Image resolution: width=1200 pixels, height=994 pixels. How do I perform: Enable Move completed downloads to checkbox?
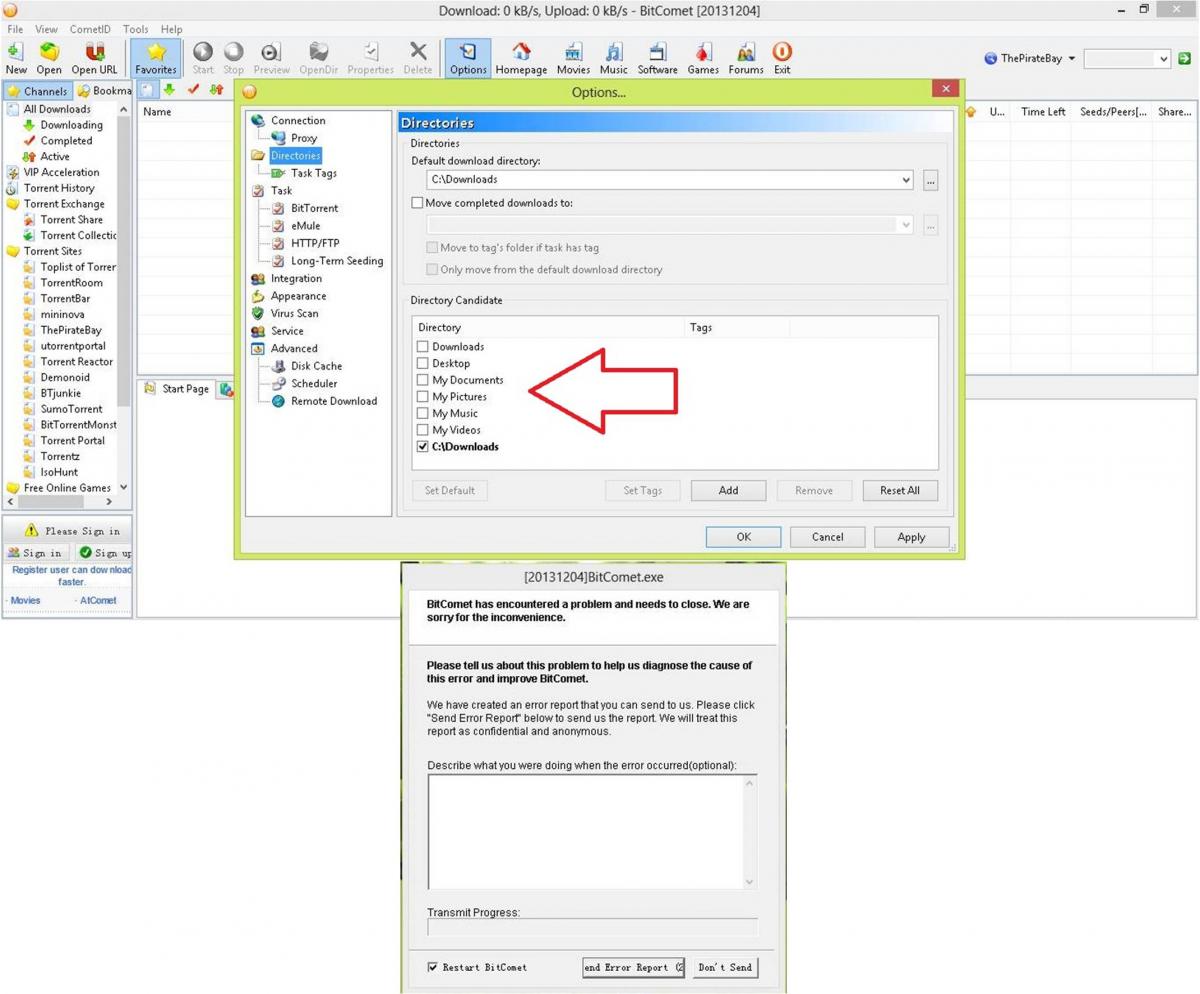pyautogui.click(x=418, y=203)
